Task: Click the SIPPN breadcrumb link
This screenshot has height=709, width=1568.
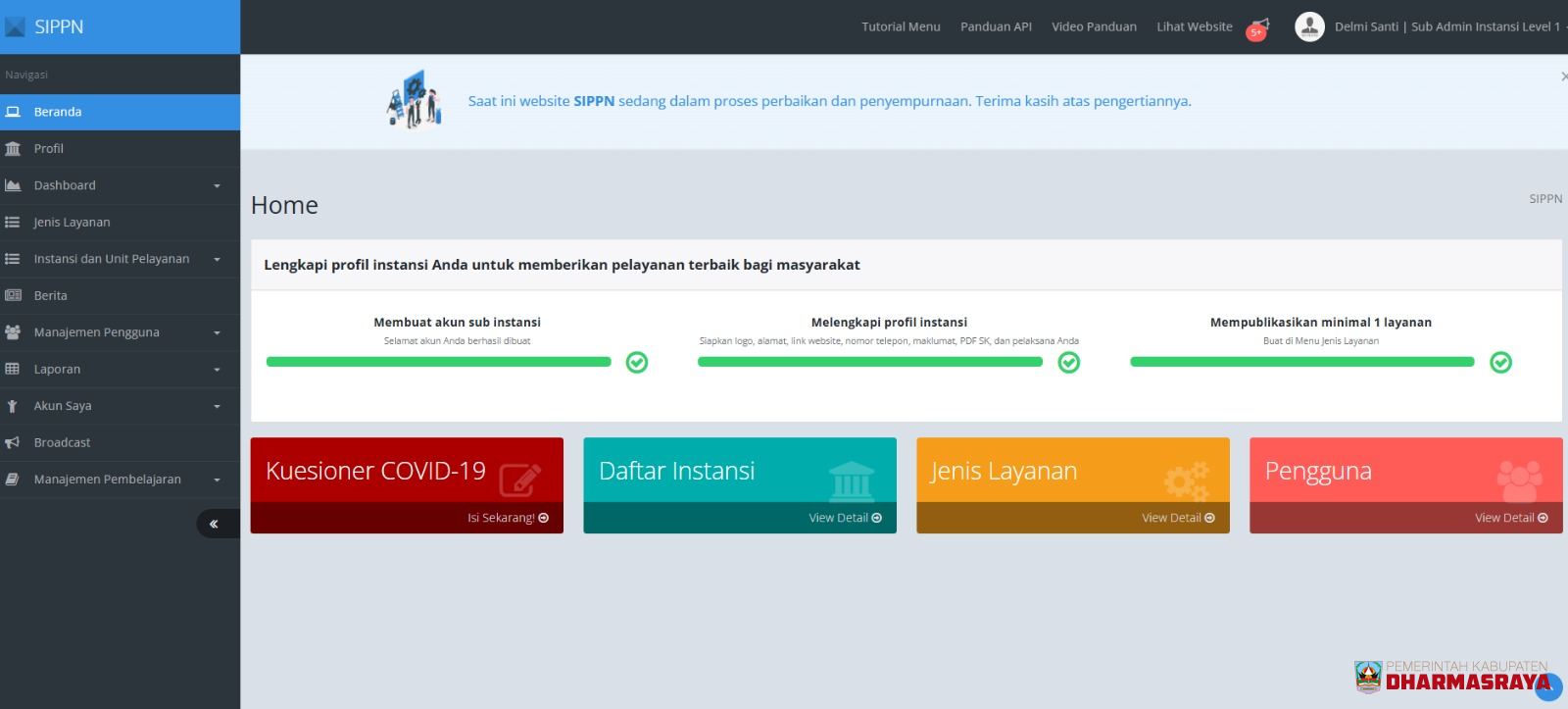Action: pos(1545,199)
